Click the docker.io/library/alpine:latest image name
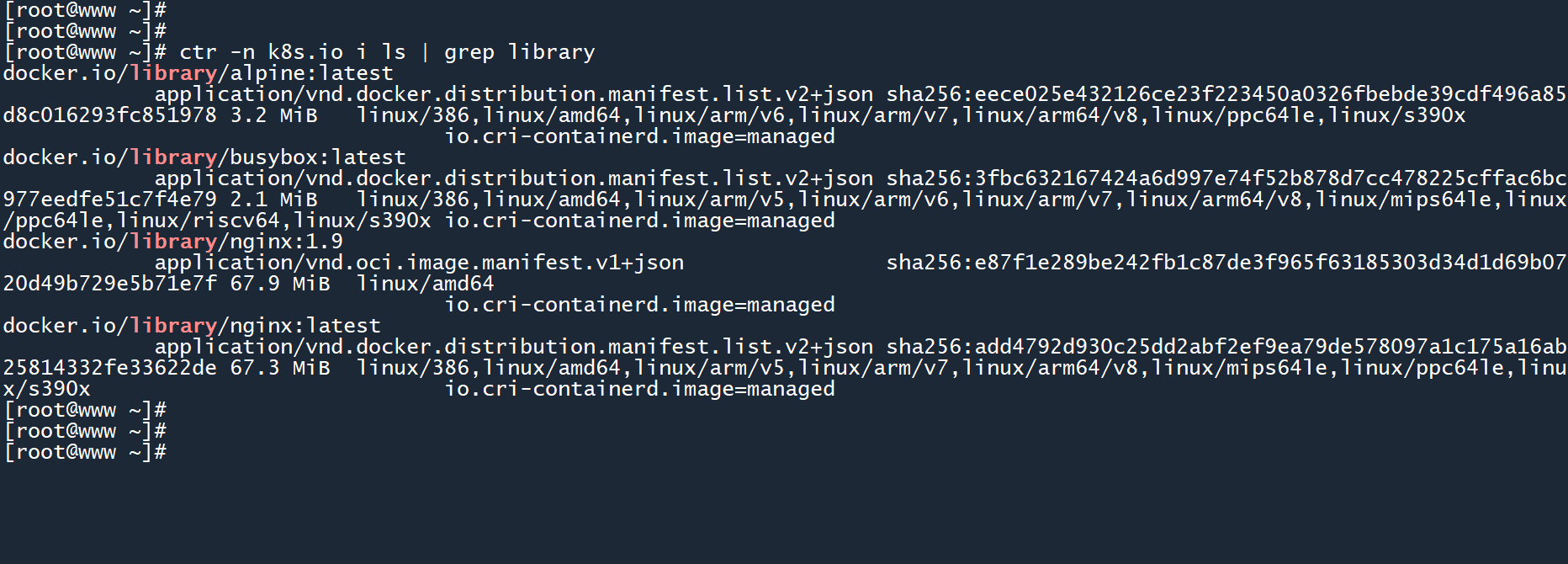The width and height of the screenshot is (1568, 564). (198, 73)
